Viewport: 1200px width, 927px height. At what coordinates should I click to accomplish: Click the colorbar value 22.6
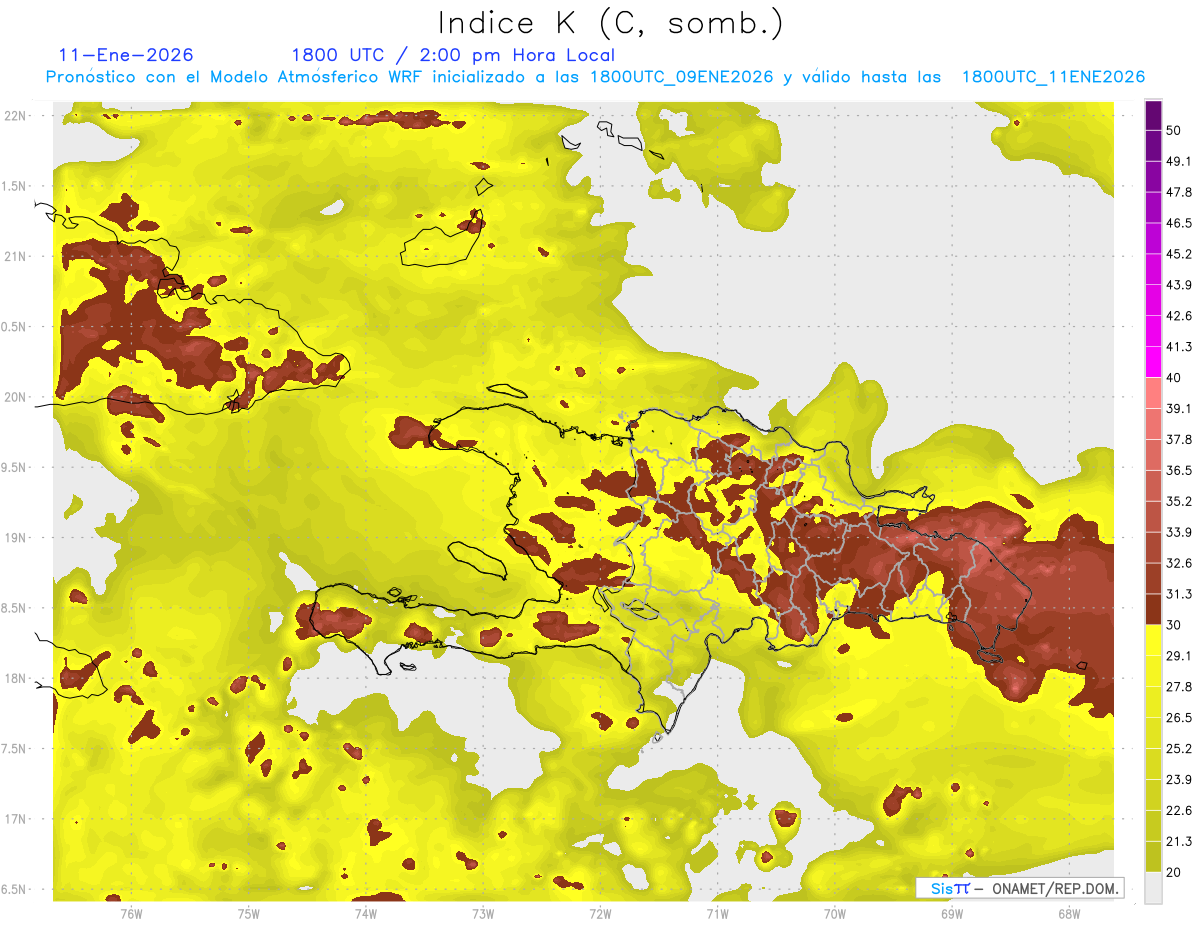pos(1179,811)
